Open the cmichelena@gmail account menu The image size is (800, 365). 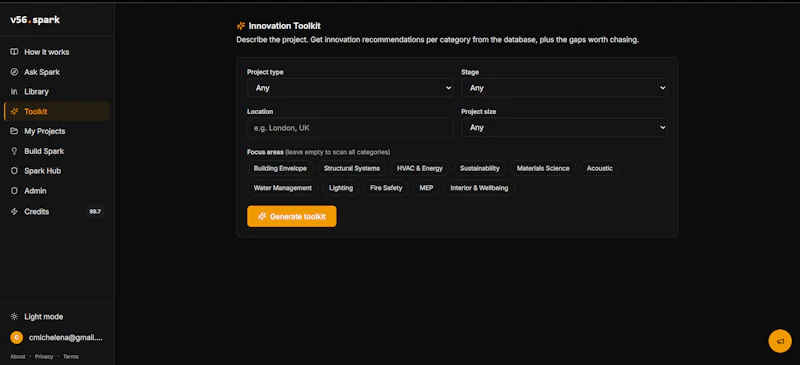(x=57, y=337)
